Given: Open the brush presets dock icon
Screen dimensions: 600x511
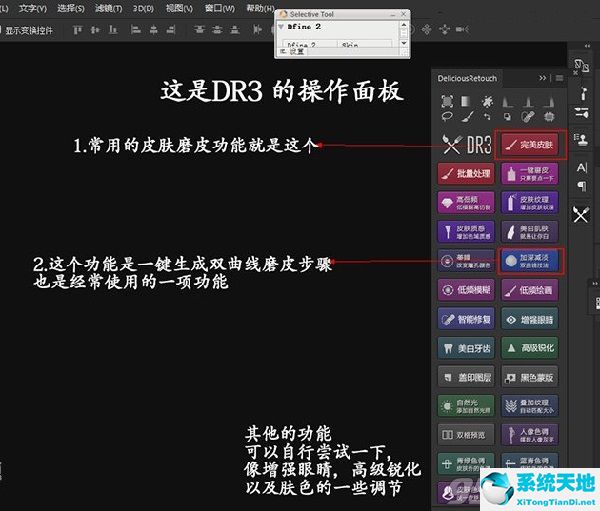Looking at the screenshot, I should tap(581, 113).
